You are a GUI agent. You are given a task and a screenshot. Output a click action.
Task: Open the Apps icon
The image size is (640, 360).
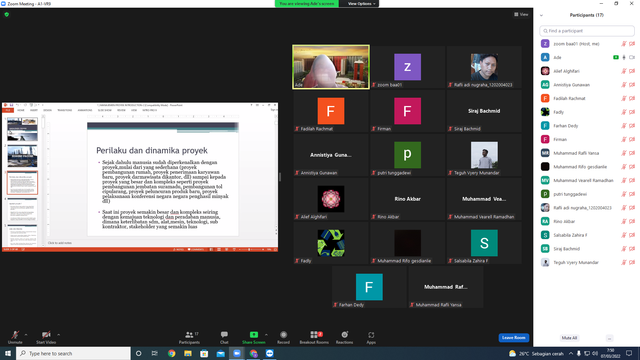(x=371, y=337)
